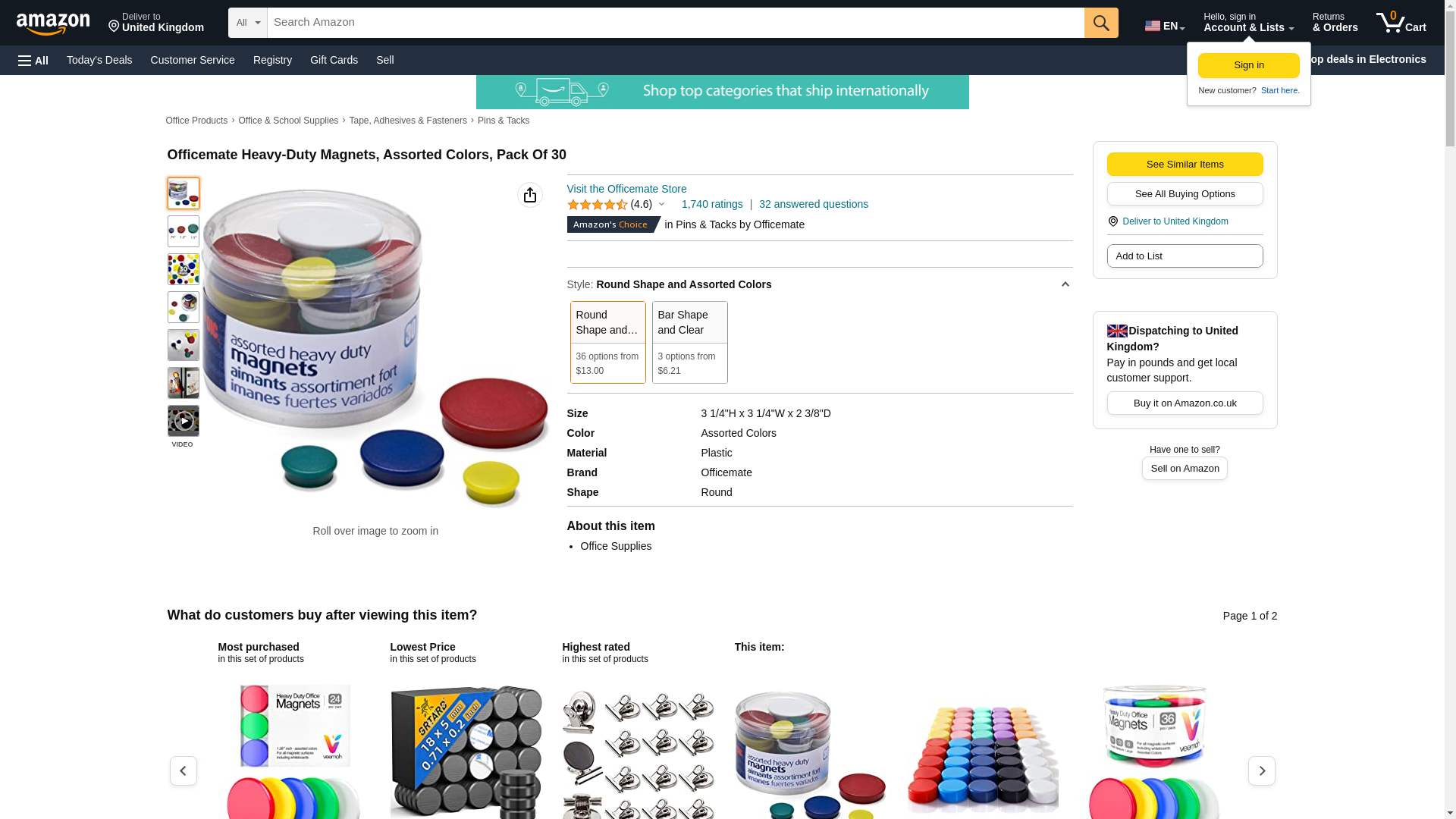Select Bar Shape and Clear style
The image size is (1456, 819).
[x=689, y=342]
